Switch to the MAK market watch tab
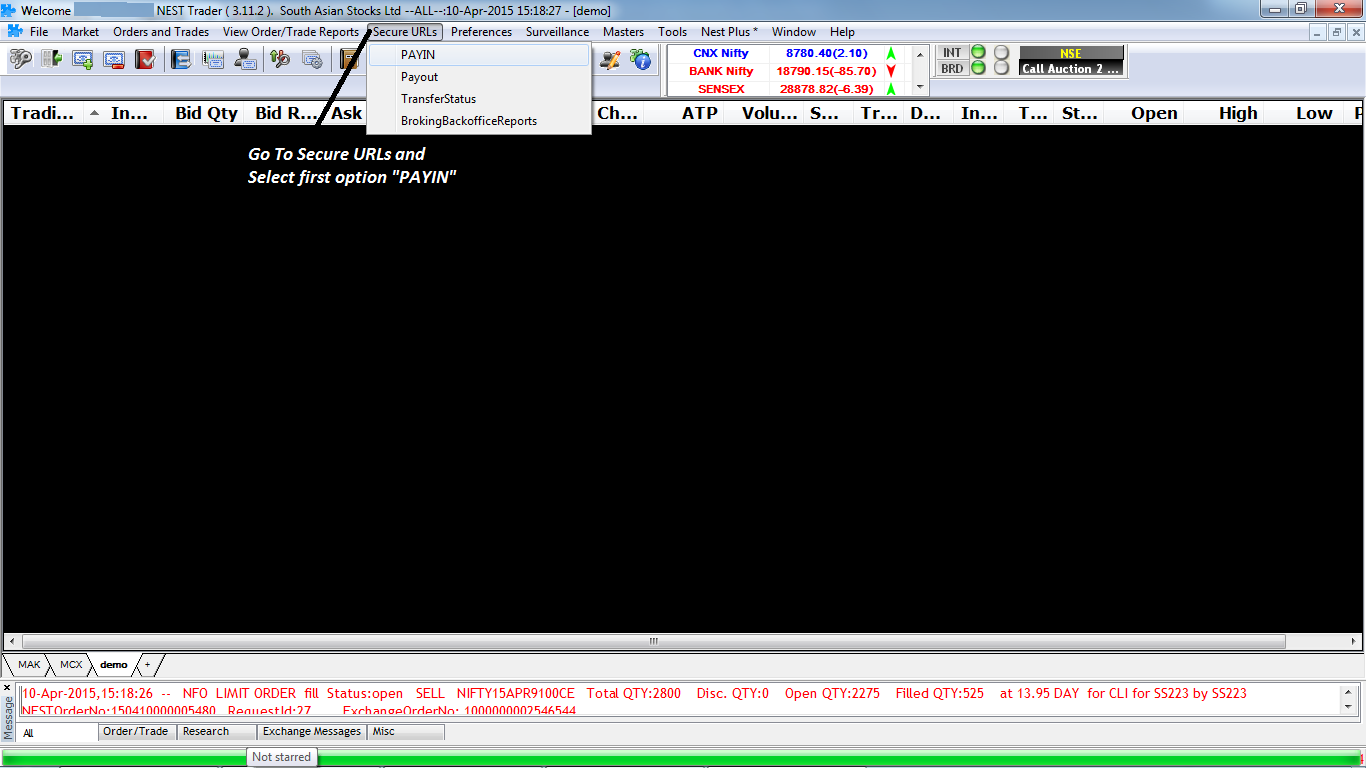 point(29,664)
